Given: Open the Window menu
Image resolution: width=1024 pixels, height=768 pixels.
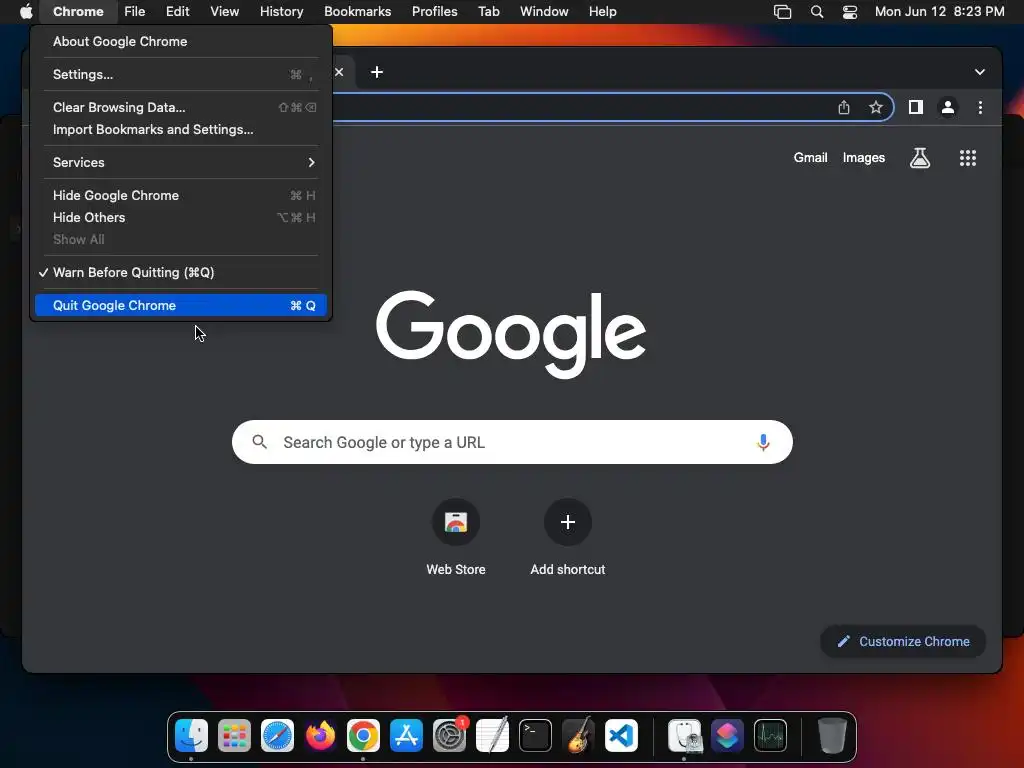Looking at the screenshot, I should pyautogui.click(x=544, y=11).
